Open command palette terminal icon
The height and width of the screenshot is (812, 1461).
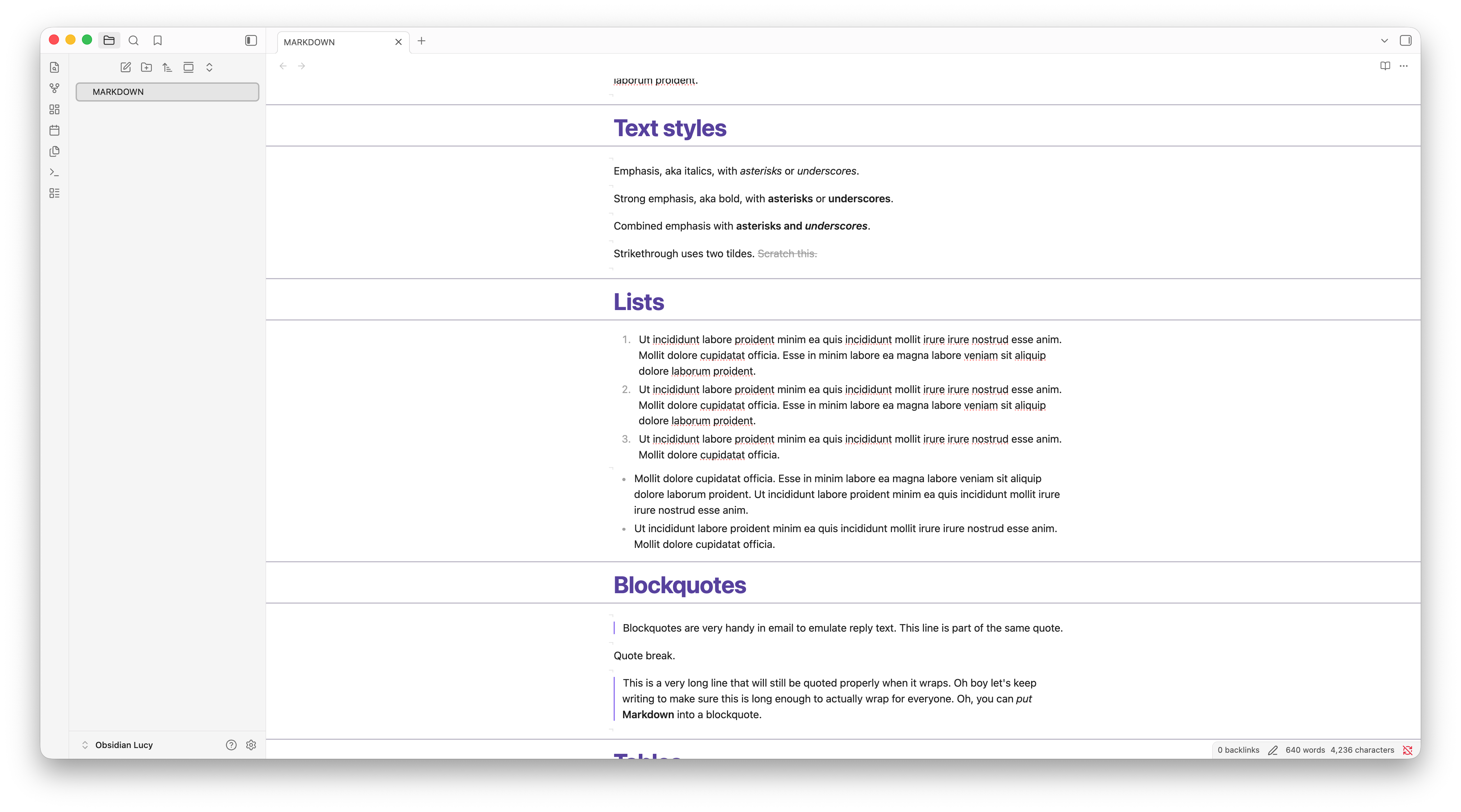tap(54, 172)
